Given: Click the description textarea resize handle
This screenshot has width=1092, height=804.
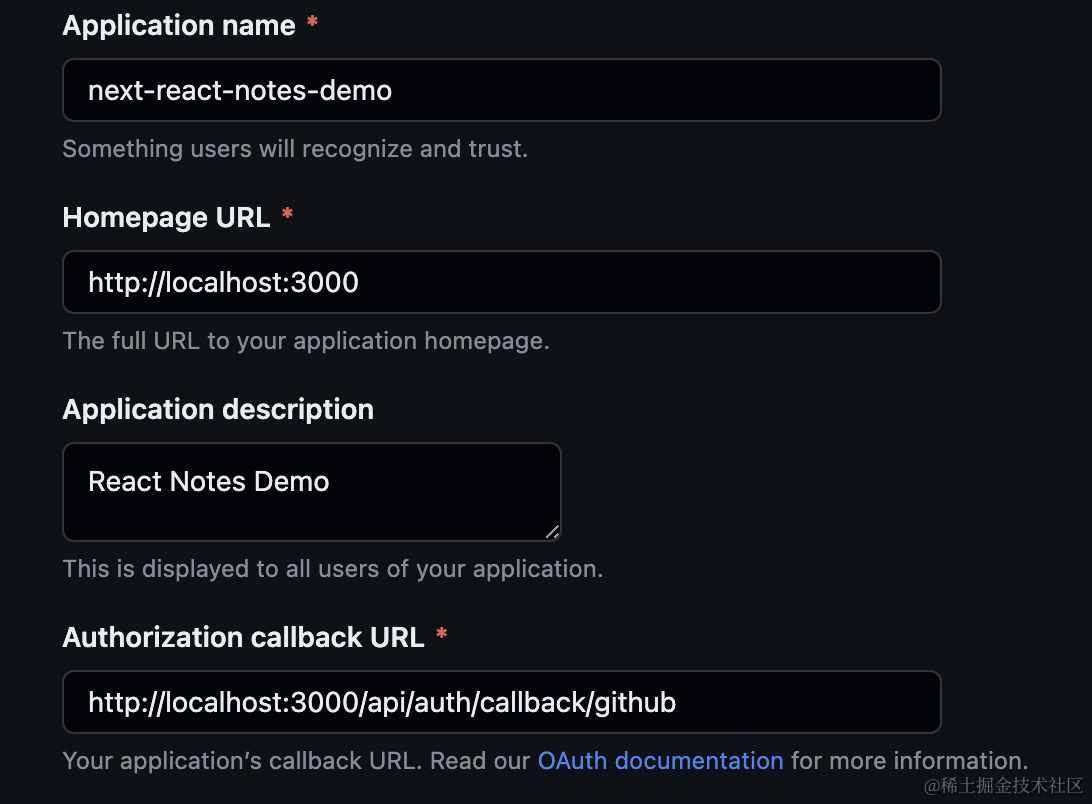Looking at the screenshot, I should [552, 532].
